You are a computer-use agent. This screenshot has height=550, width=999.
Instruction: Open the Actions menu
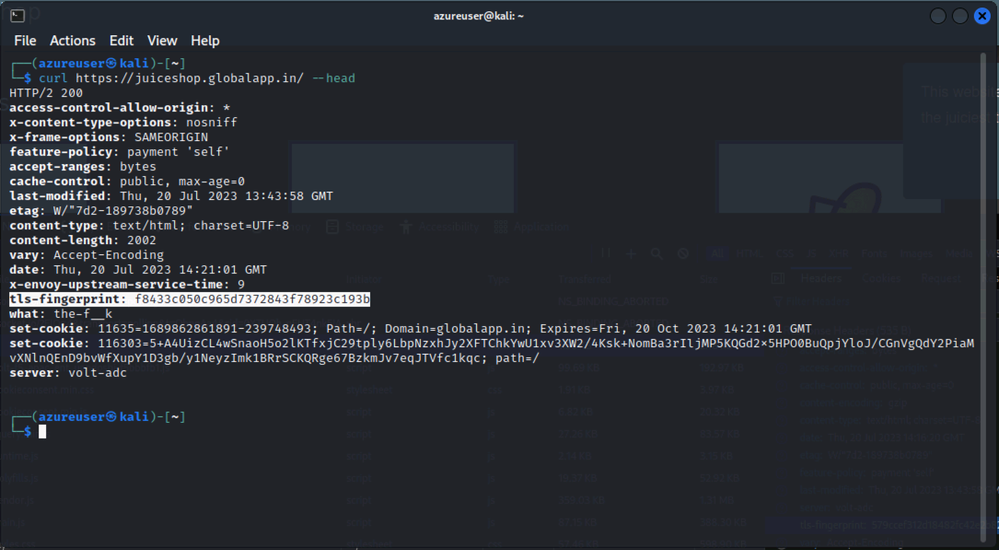72,41
